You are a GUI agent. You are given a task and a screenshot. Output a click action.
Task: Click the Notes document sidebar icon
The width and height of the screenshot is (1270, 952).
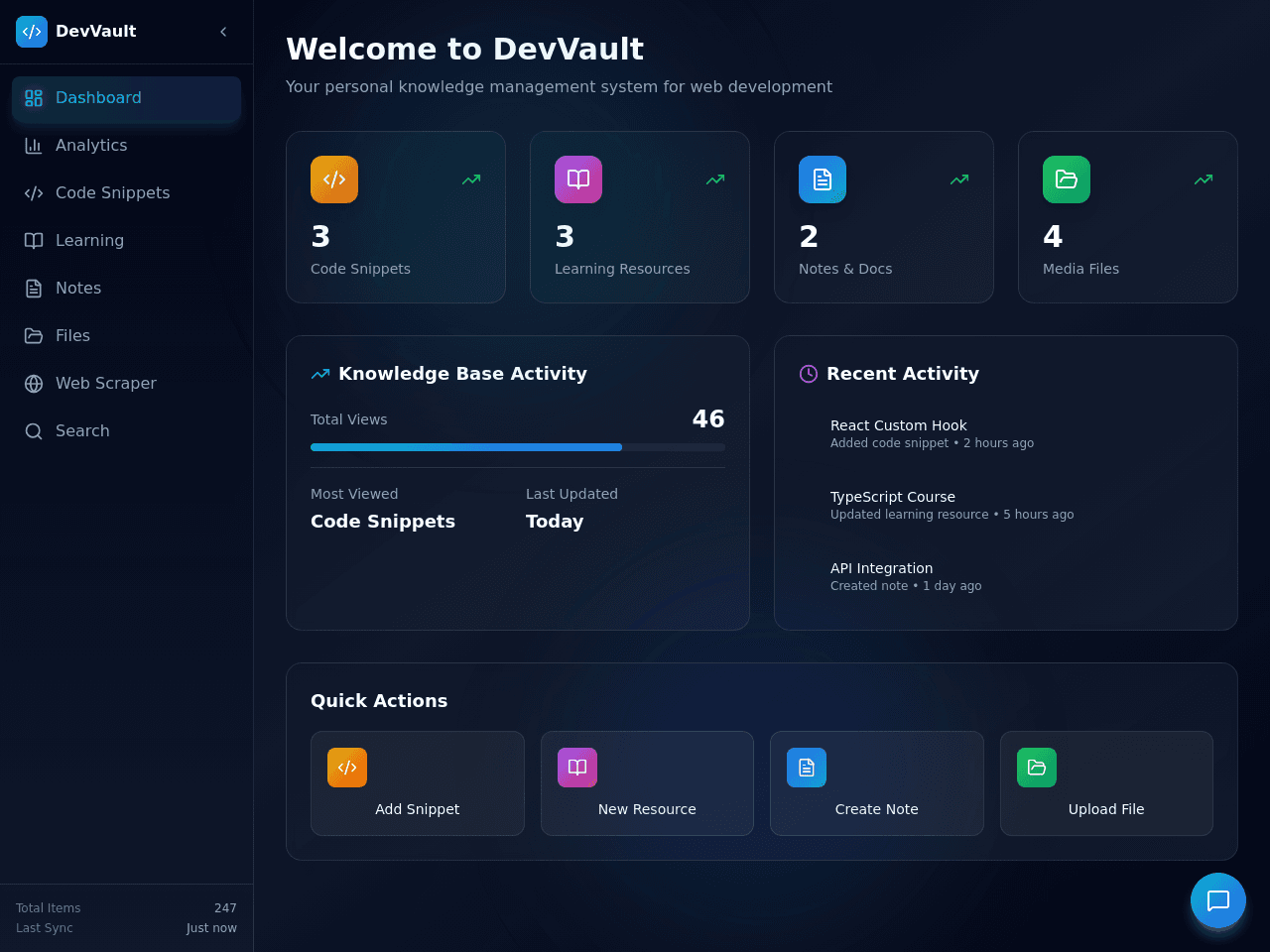(34, 289)
